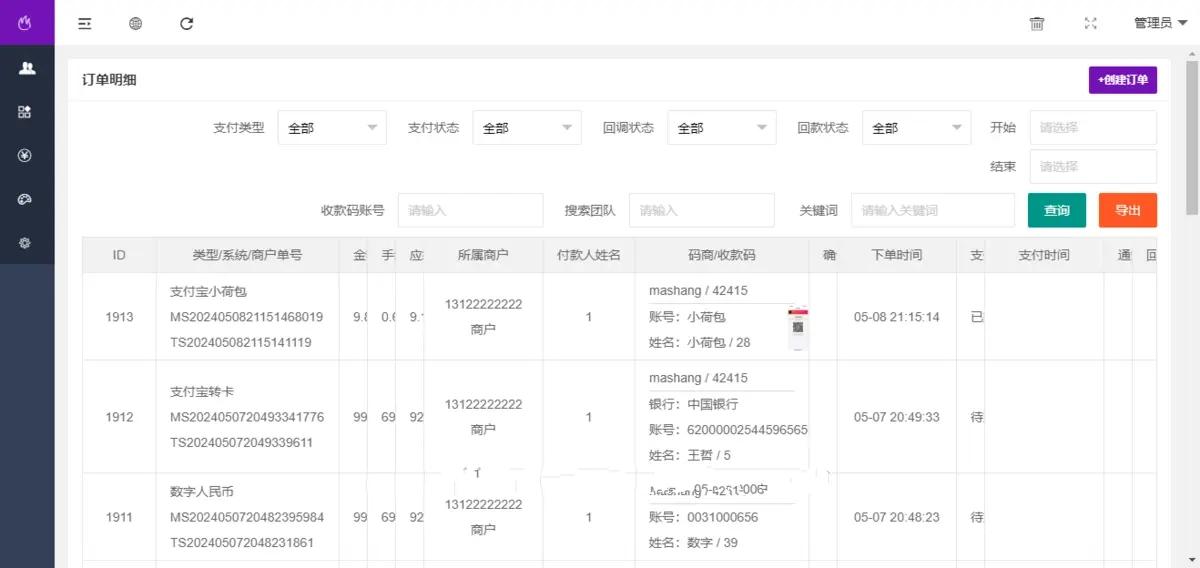Screen dimensions: 1200x568
Task: Click the green 查询 button
Action: pos(1057,210)
